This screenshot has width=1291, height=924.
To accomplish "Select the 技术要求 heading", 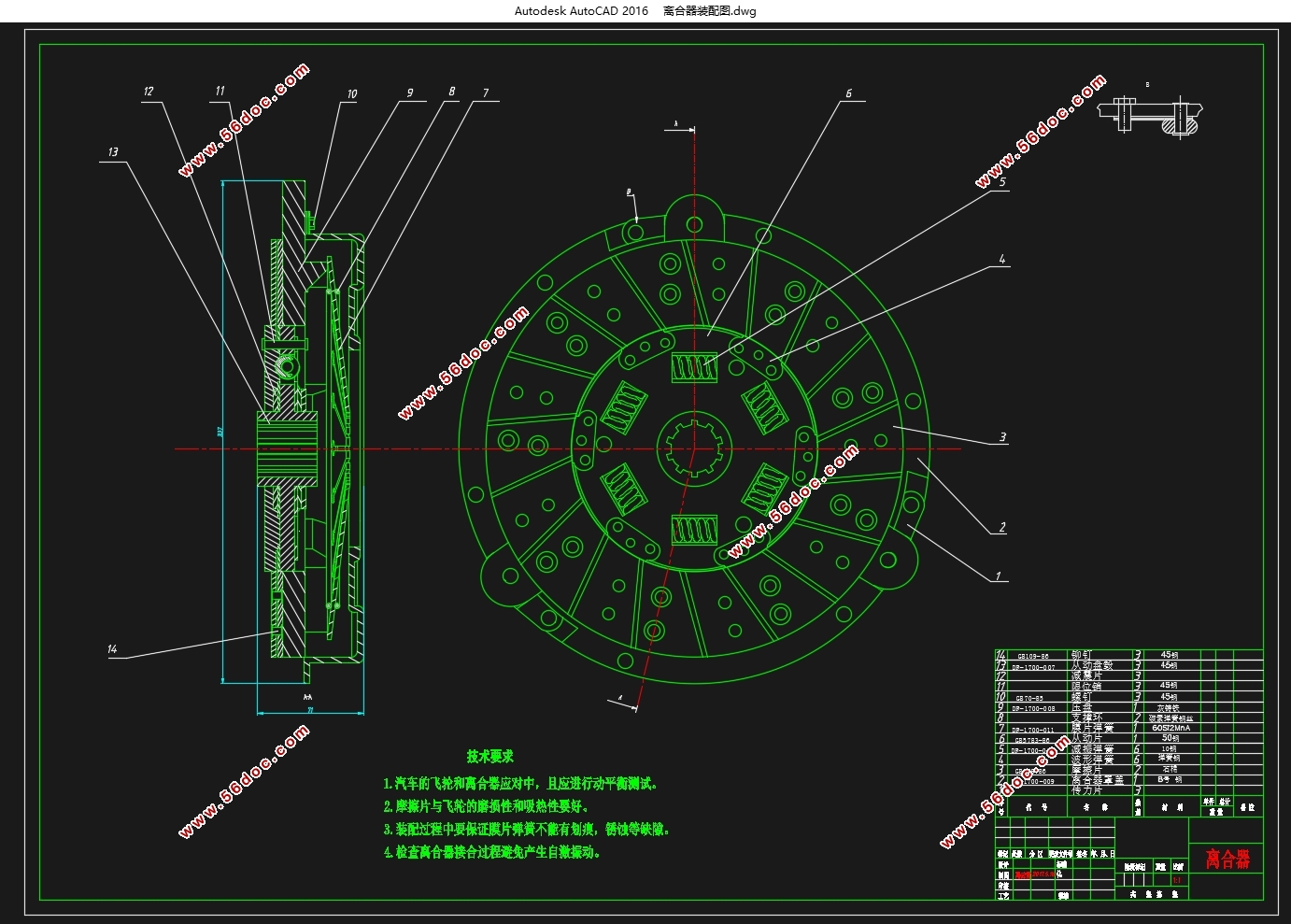I will coord(490,756).
